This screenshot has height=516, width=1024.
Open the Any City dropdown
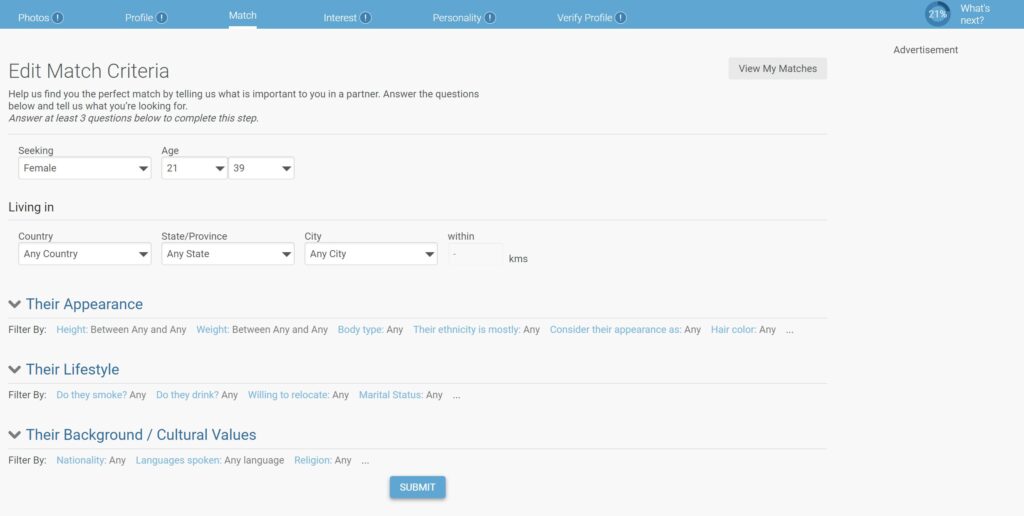click(371, 254)
